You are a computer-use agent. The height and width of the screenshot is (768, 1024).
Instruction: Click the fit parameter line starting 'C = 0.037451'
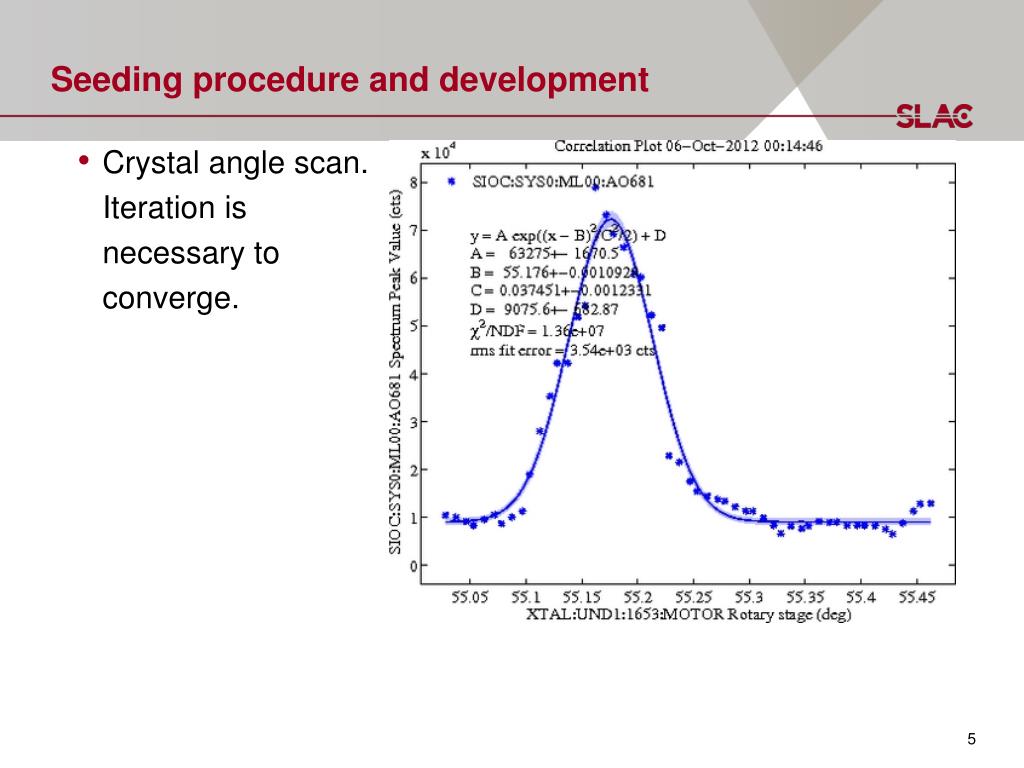click(560, 291)
